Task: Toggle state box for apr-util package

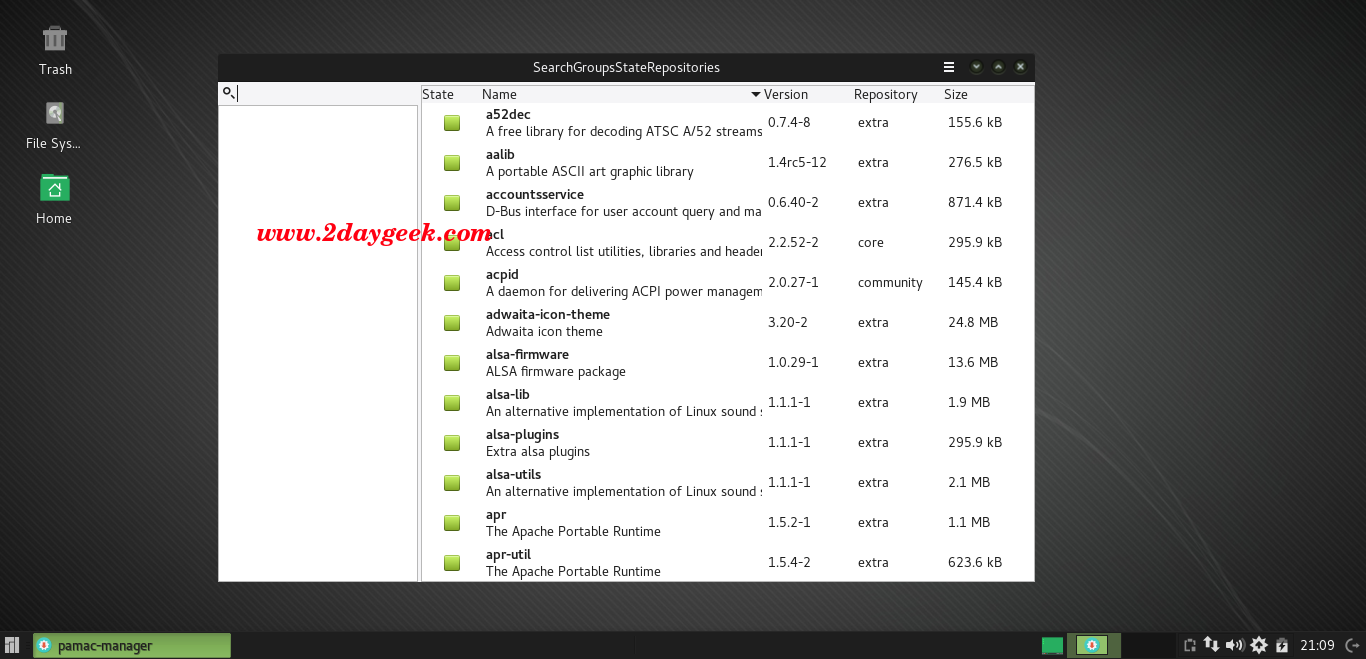Action: tap(452, 563)
